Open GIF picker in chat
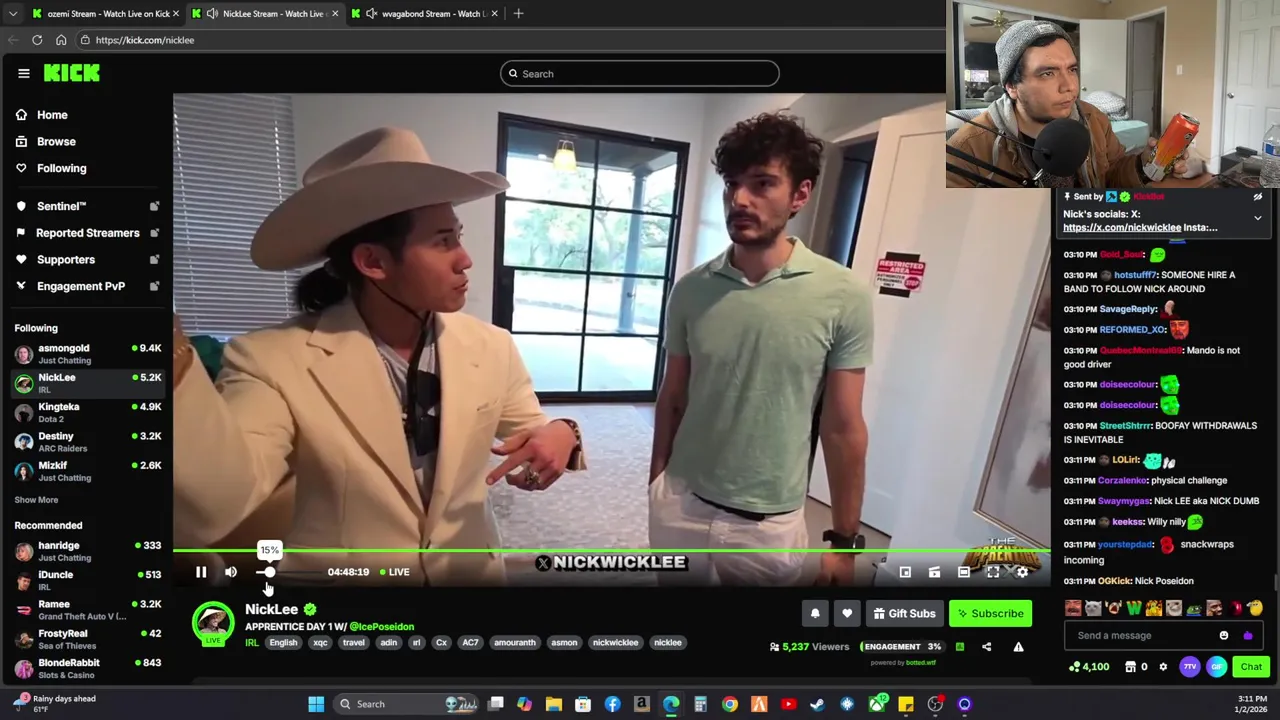This screenshot has width=1280, height=720. (x=1216, y=667)
